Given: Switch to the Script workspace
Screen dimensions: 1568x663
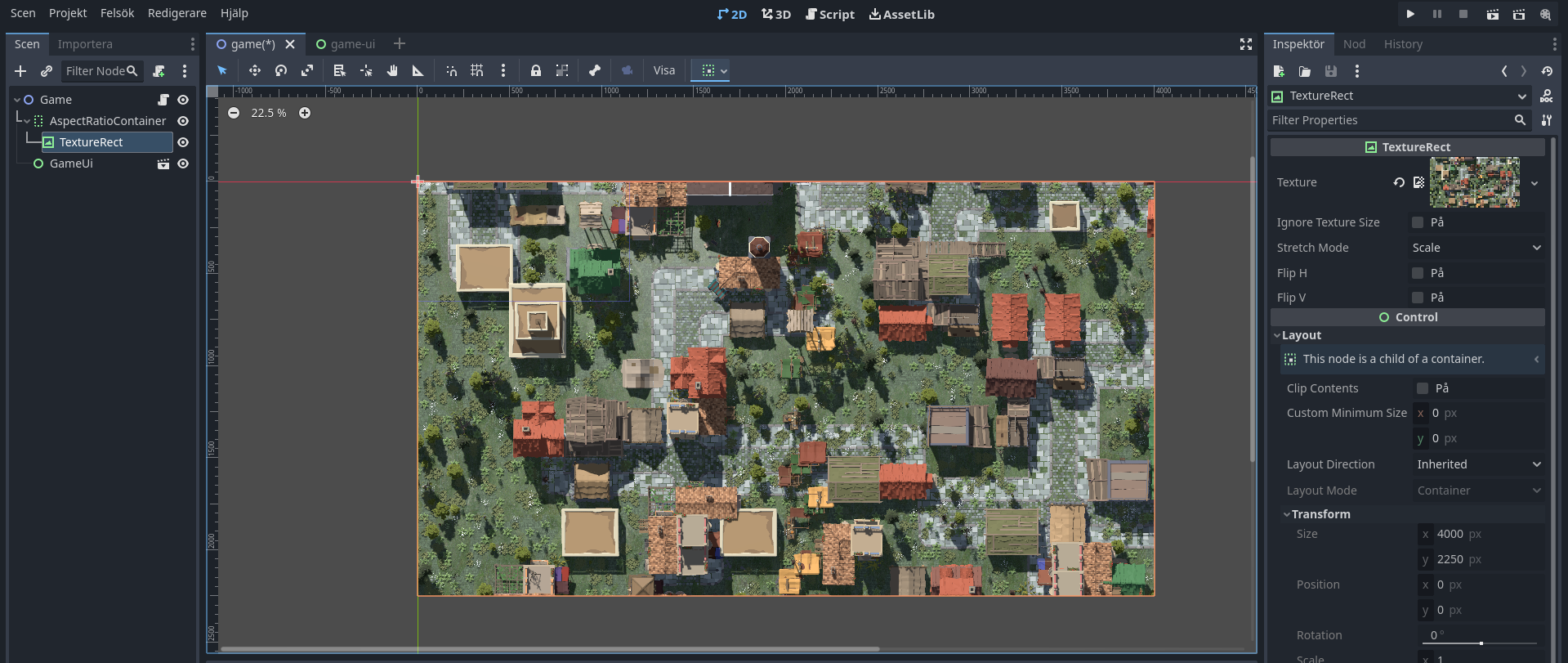Looking at the screenshot, I should click(830, 14).
